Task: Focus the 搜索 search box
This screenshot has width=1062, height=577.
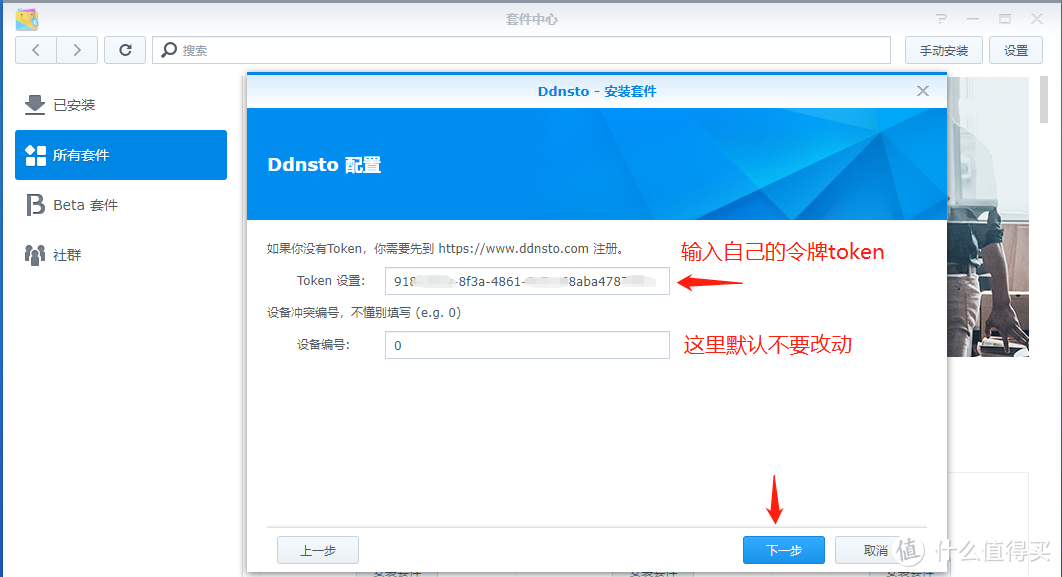Action: coord(522,50)
